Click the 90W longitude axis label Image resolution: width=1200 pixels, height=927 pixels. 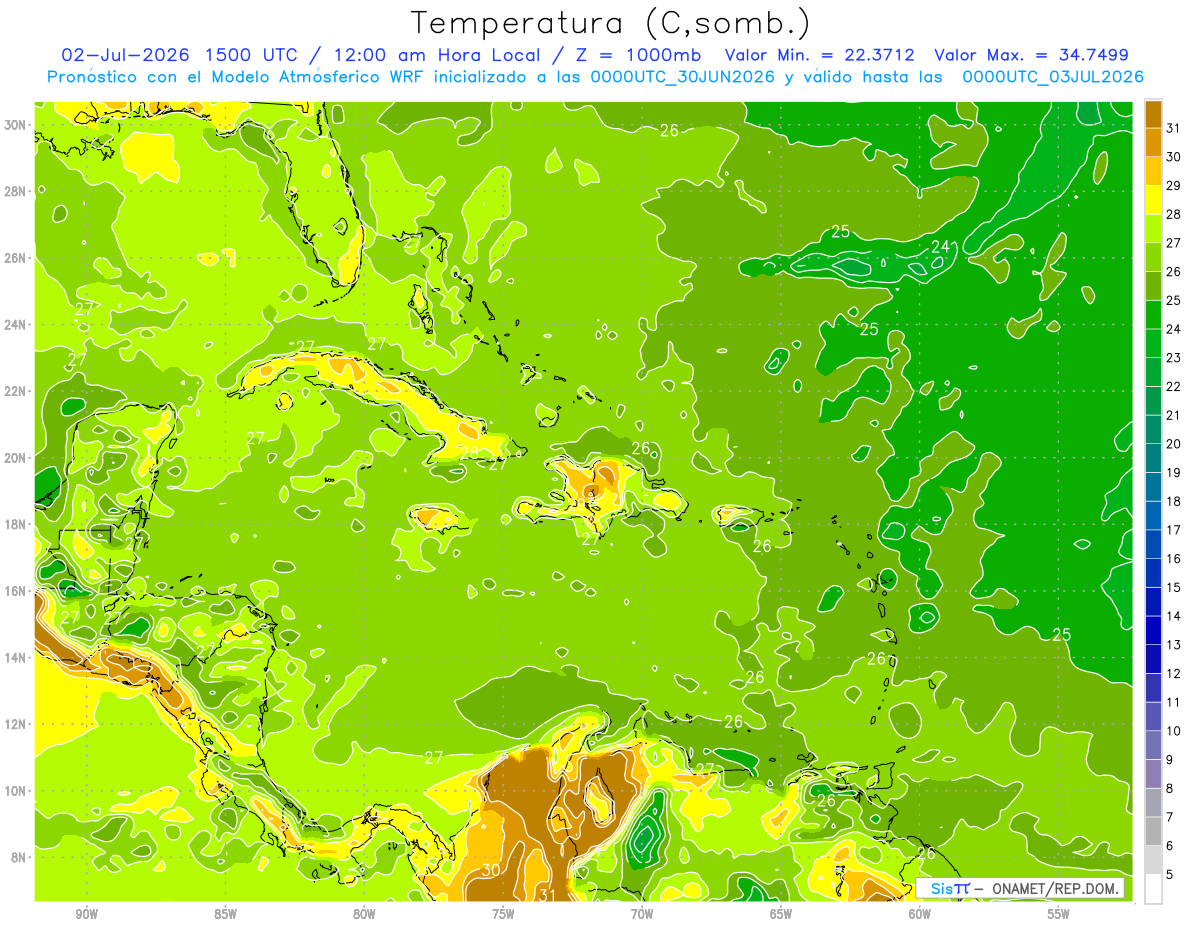[x=87, y=914]
